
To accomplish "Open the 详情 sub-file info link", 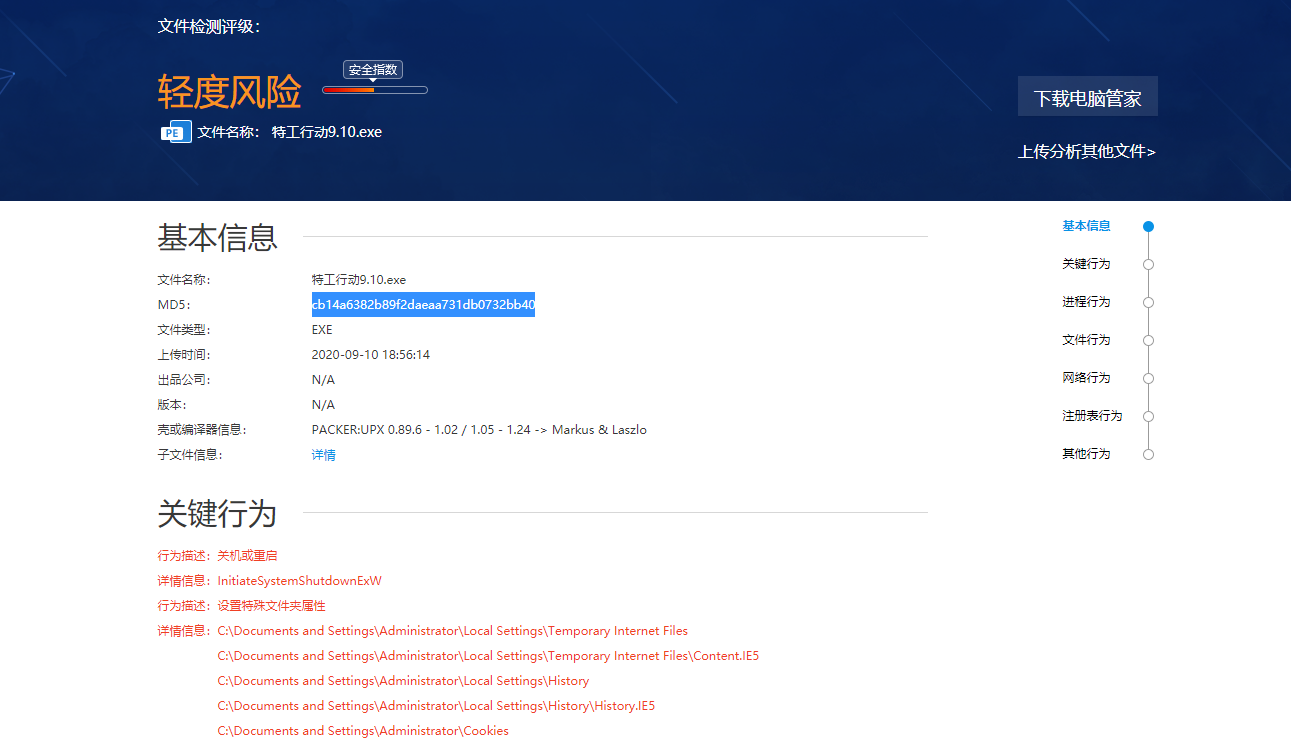I will (x=324, y=455).
